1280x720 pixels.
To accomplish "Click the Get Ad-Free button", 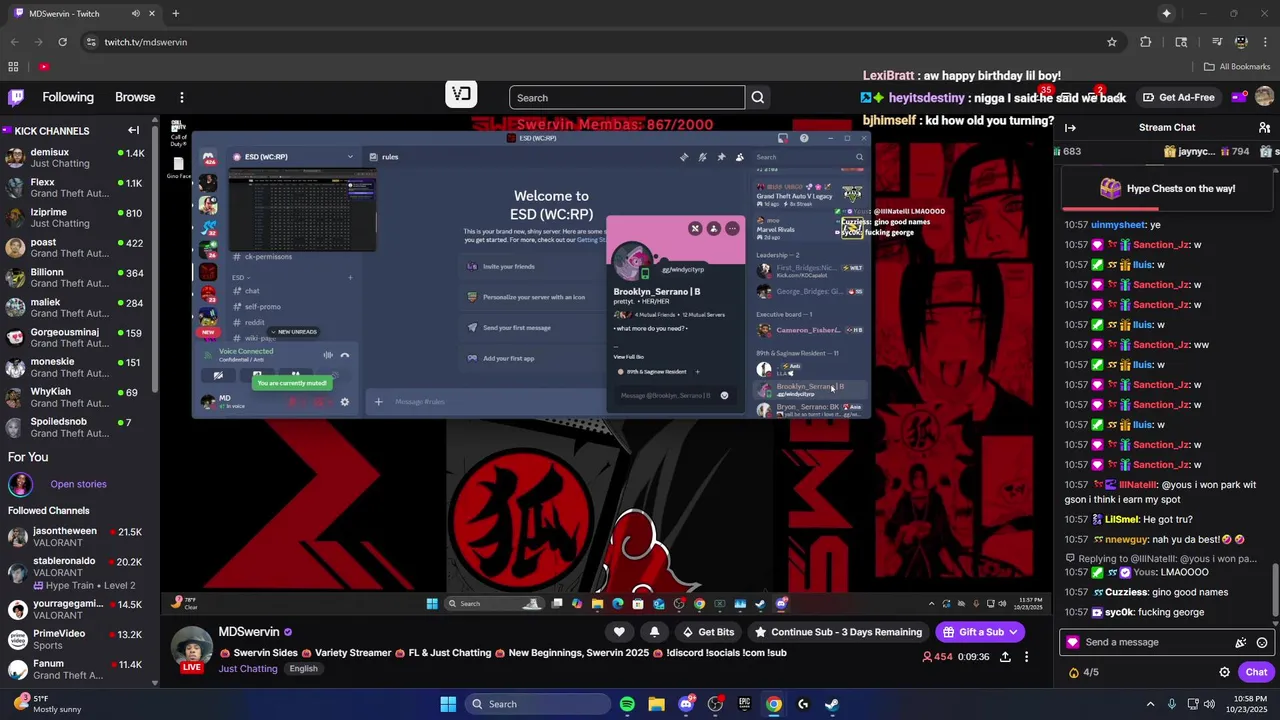I will [1179, 97].
